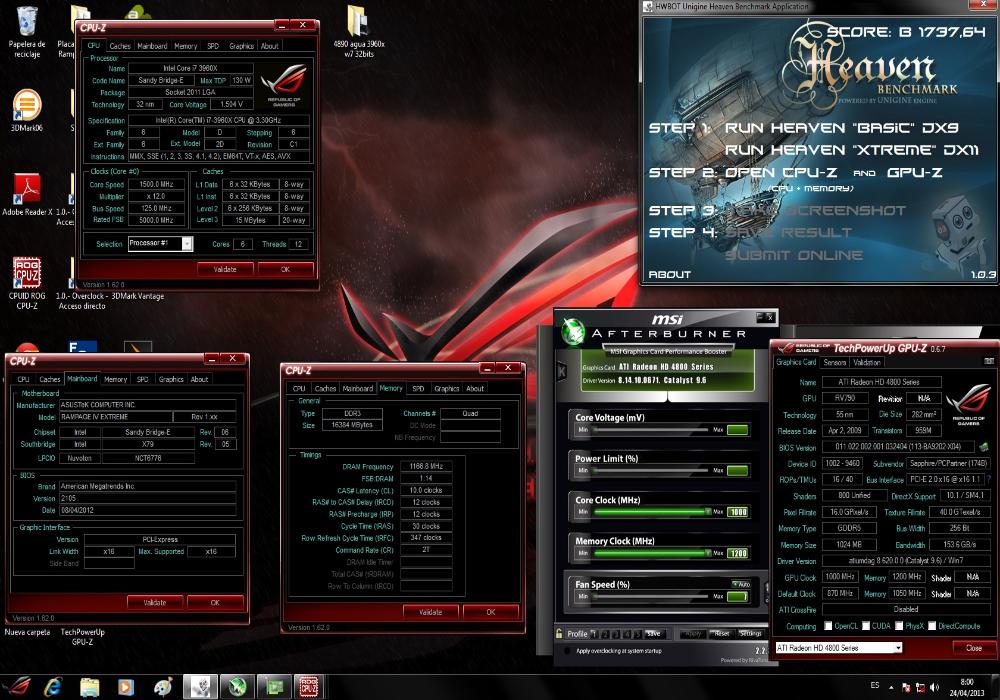This screenshot has width=1000, height=700.
Task: Switch to the ROG CPU-Z taskbar button
Action: (309, 687)
